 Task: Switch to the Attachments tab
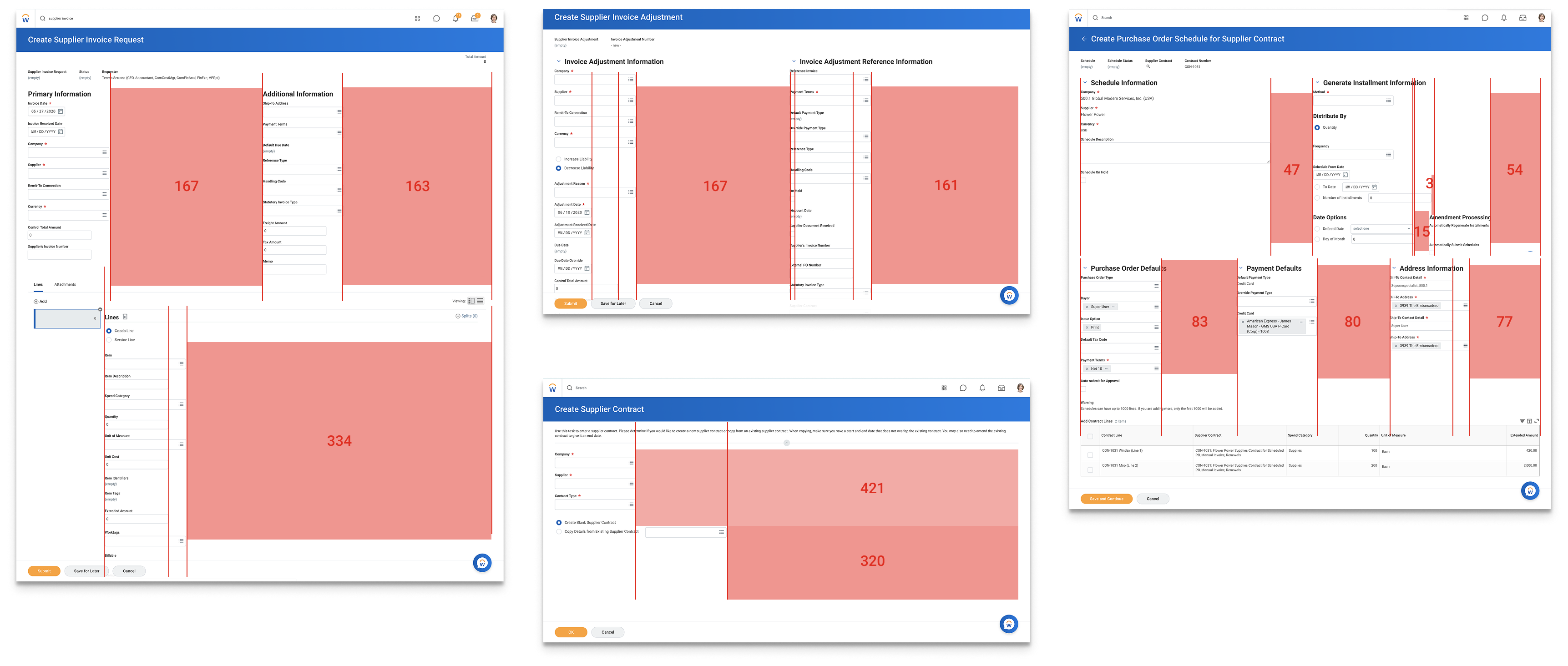pyautogui.click(x=65, y=284)
